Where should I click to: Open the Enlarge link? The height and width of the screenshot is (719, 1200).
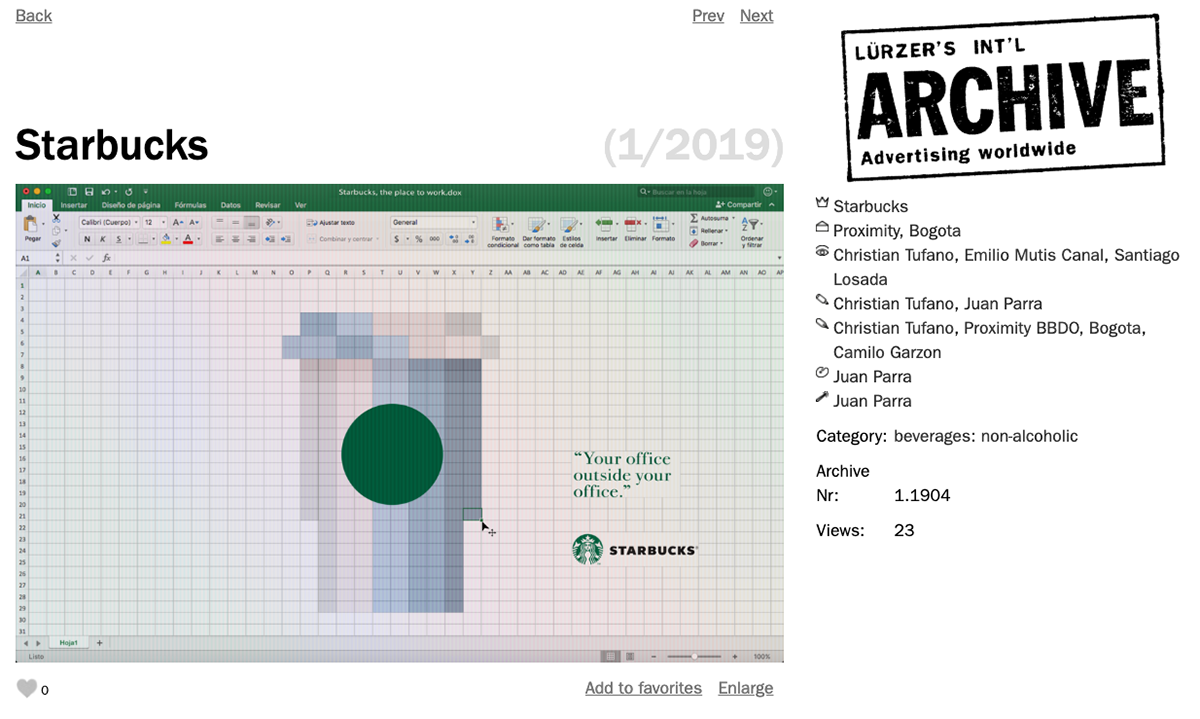click(x=745, y=688)
